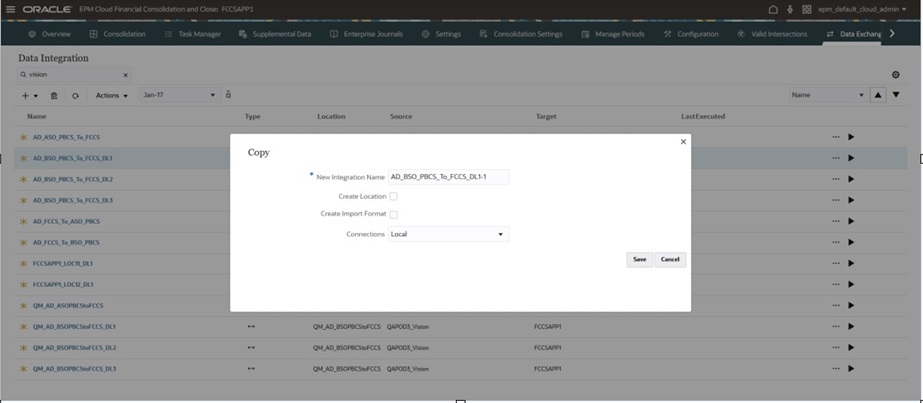Image resolution: width=923 pixels, height=403 pixels.
Task: Open the navigation flow grid icon
Action: click(806, 9)
